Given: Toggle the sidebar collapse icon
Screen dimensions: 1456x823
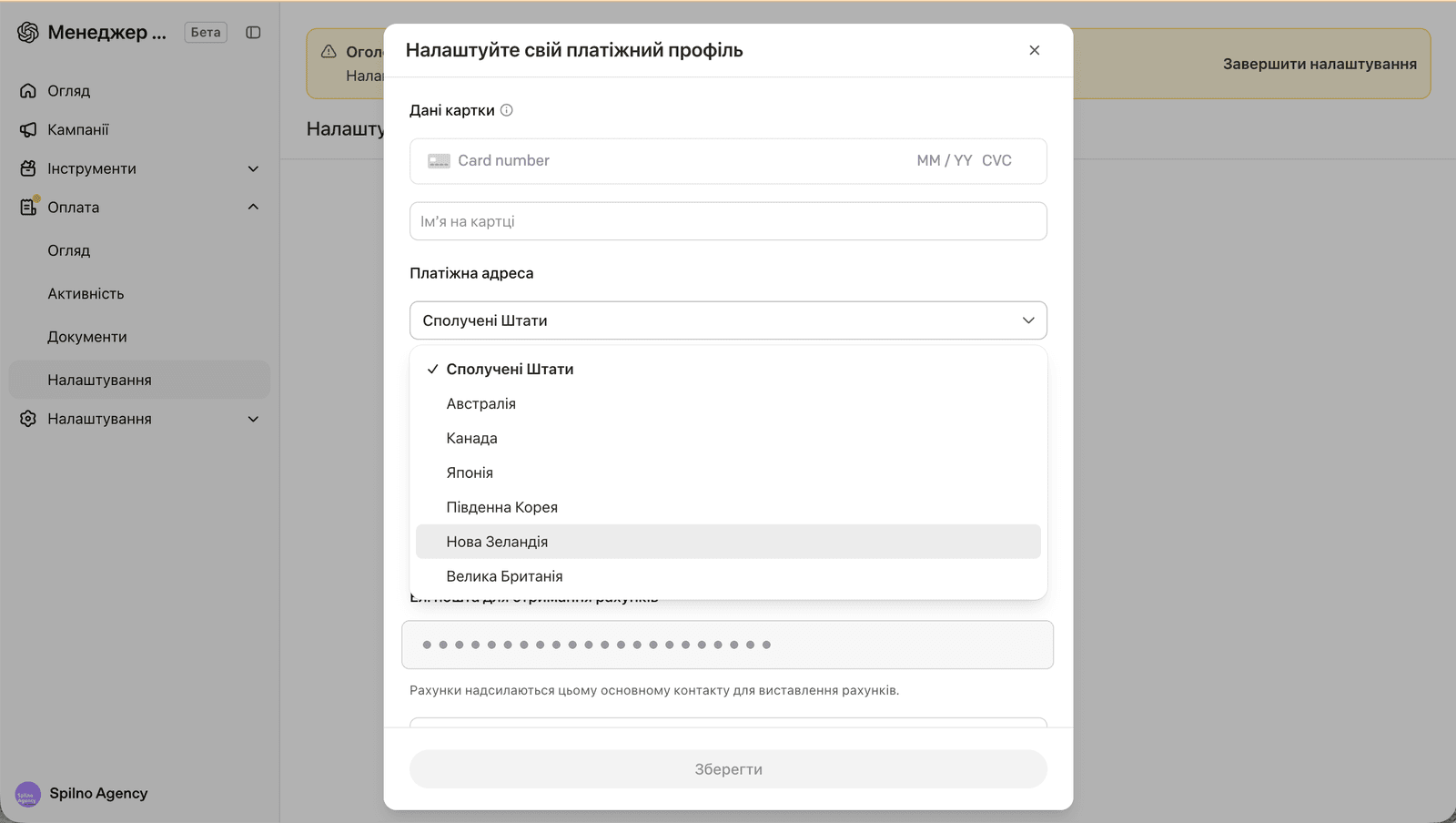Looking at the screenshot, I should pyautogui.click(x=254, y=32).
